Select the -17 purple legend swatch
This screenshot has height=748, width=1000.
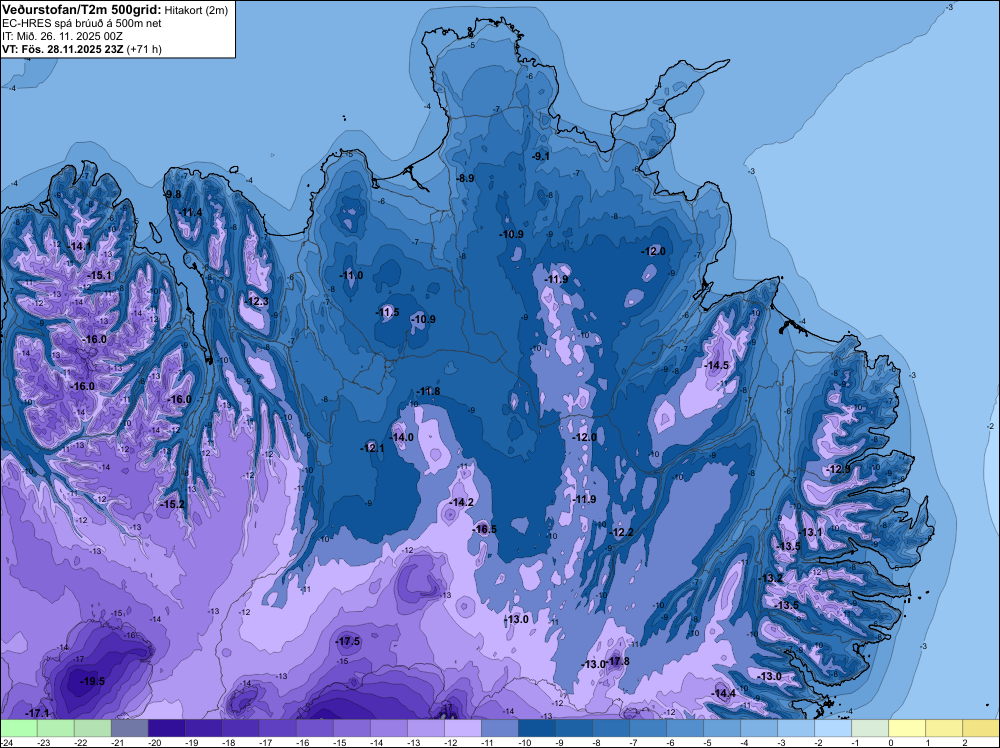pyautogui.click(x=277, y=728)
